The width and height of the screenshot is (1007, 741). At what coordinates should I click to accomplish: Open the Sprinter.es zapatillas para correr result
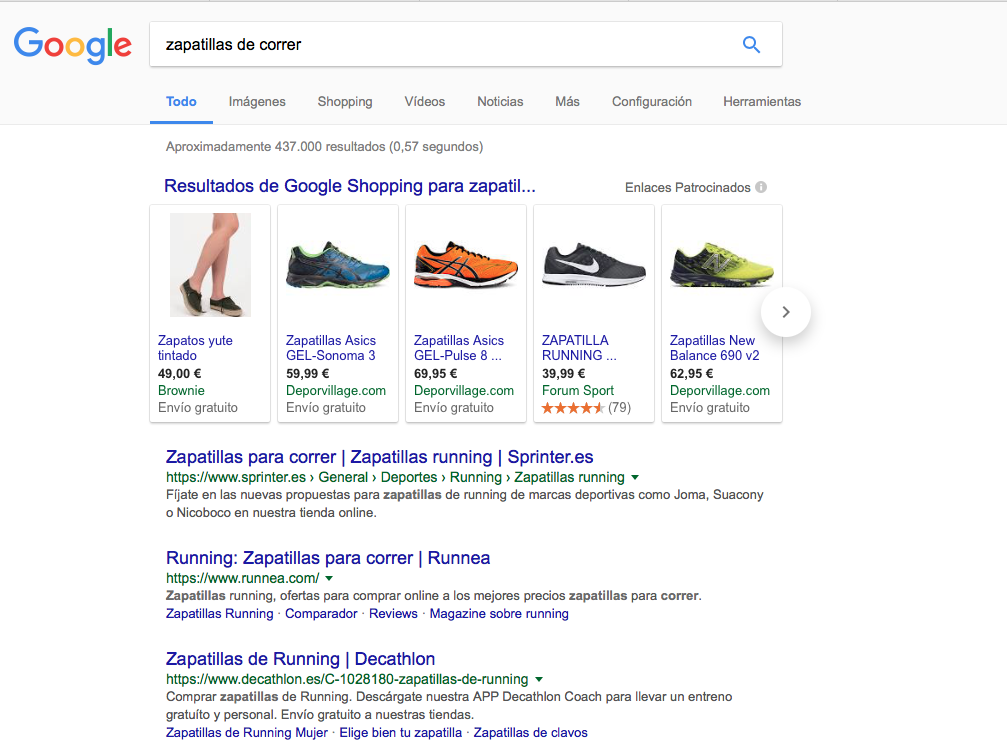(x=379, y=457)
